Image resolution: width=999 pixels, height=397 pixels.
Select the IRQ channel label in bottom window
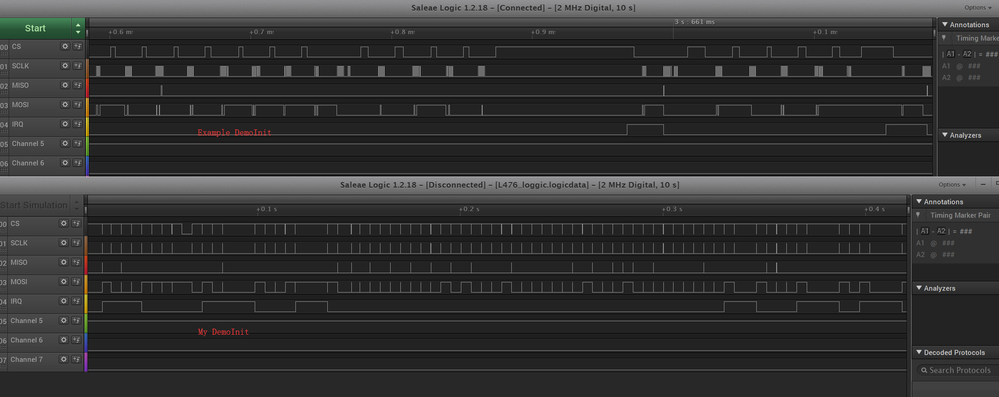(16, 301)
